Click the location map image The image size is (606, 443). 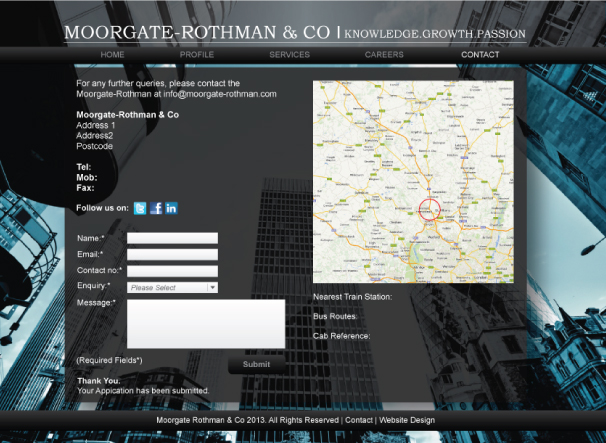413,181
